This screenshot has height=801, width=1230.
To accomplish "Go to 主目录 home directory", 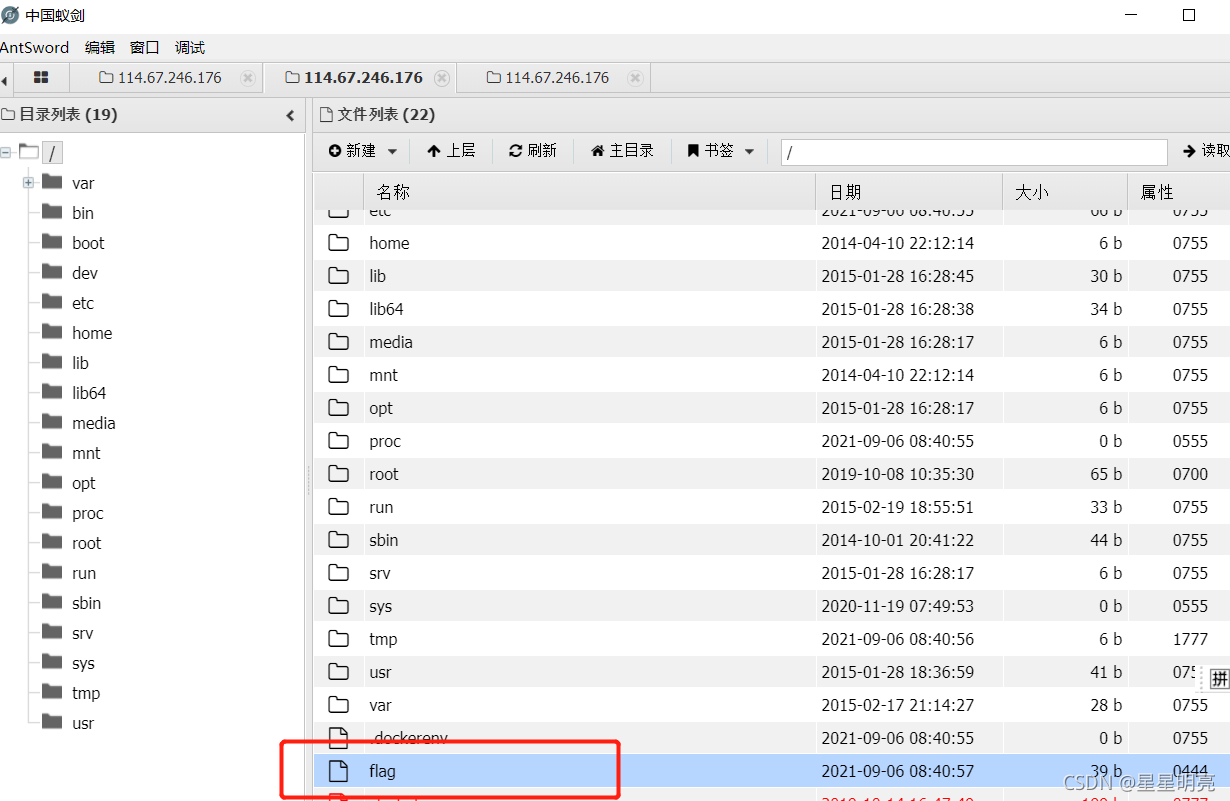I will coord(622,151).
